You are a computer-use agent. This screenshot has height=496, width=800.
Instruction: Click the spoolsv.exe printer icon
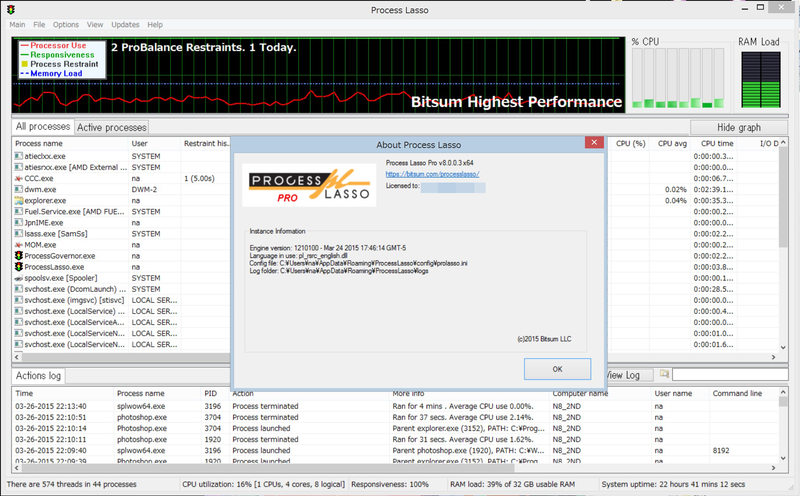tap(19, 278)
